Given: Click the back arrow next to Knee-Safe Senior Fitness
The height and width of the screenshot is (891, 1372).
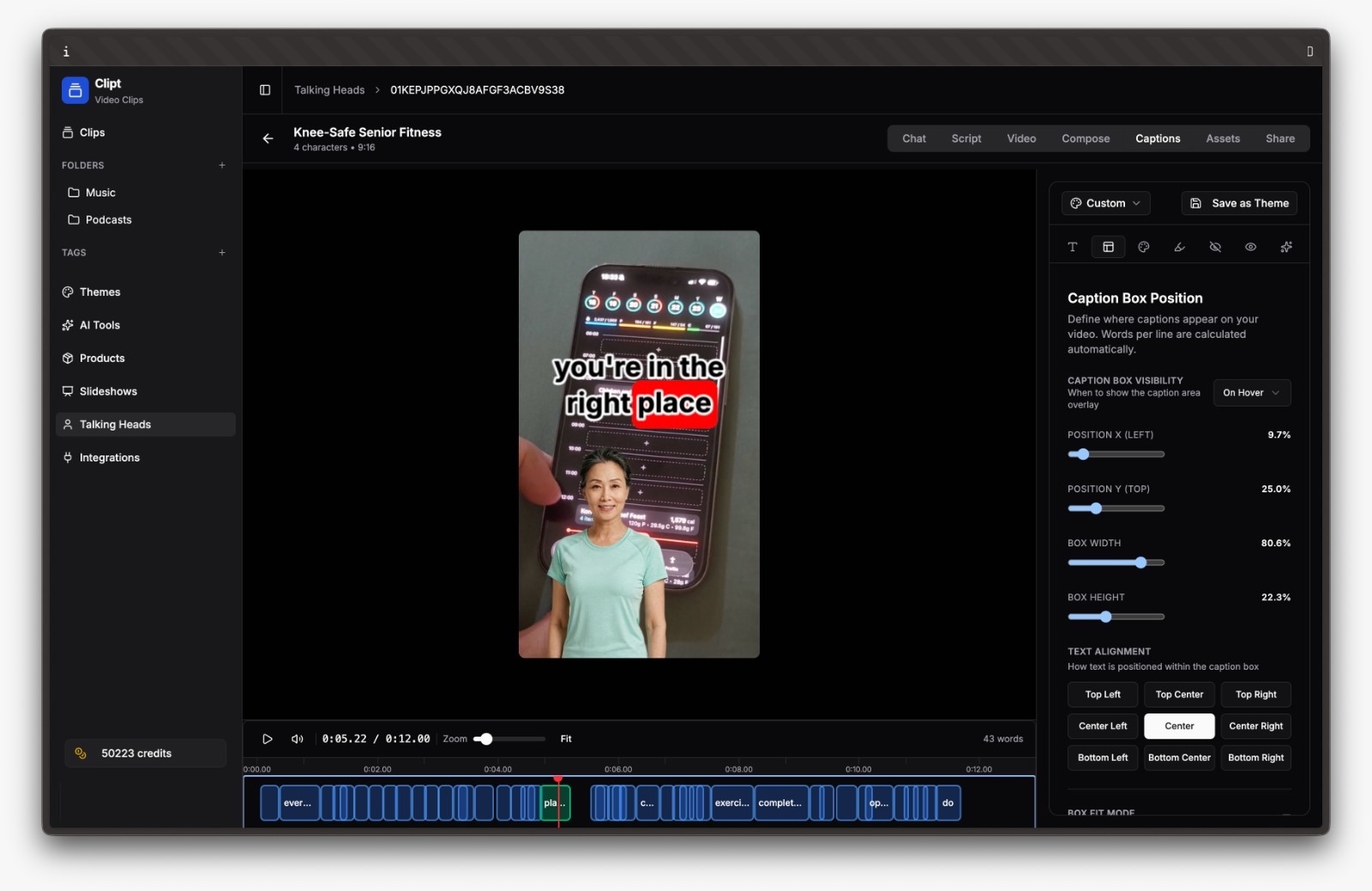Looking at the screenshot, I should [x=268, y=138].
